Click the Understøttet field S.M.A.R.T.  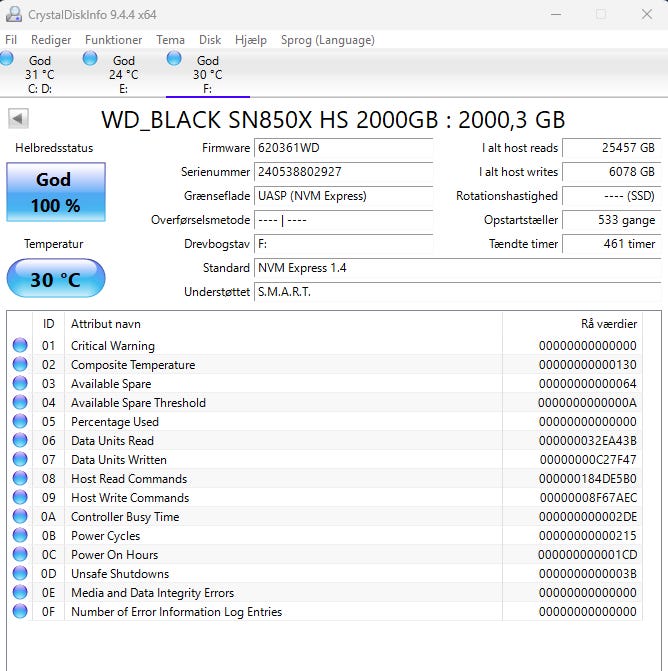[457, 292]
